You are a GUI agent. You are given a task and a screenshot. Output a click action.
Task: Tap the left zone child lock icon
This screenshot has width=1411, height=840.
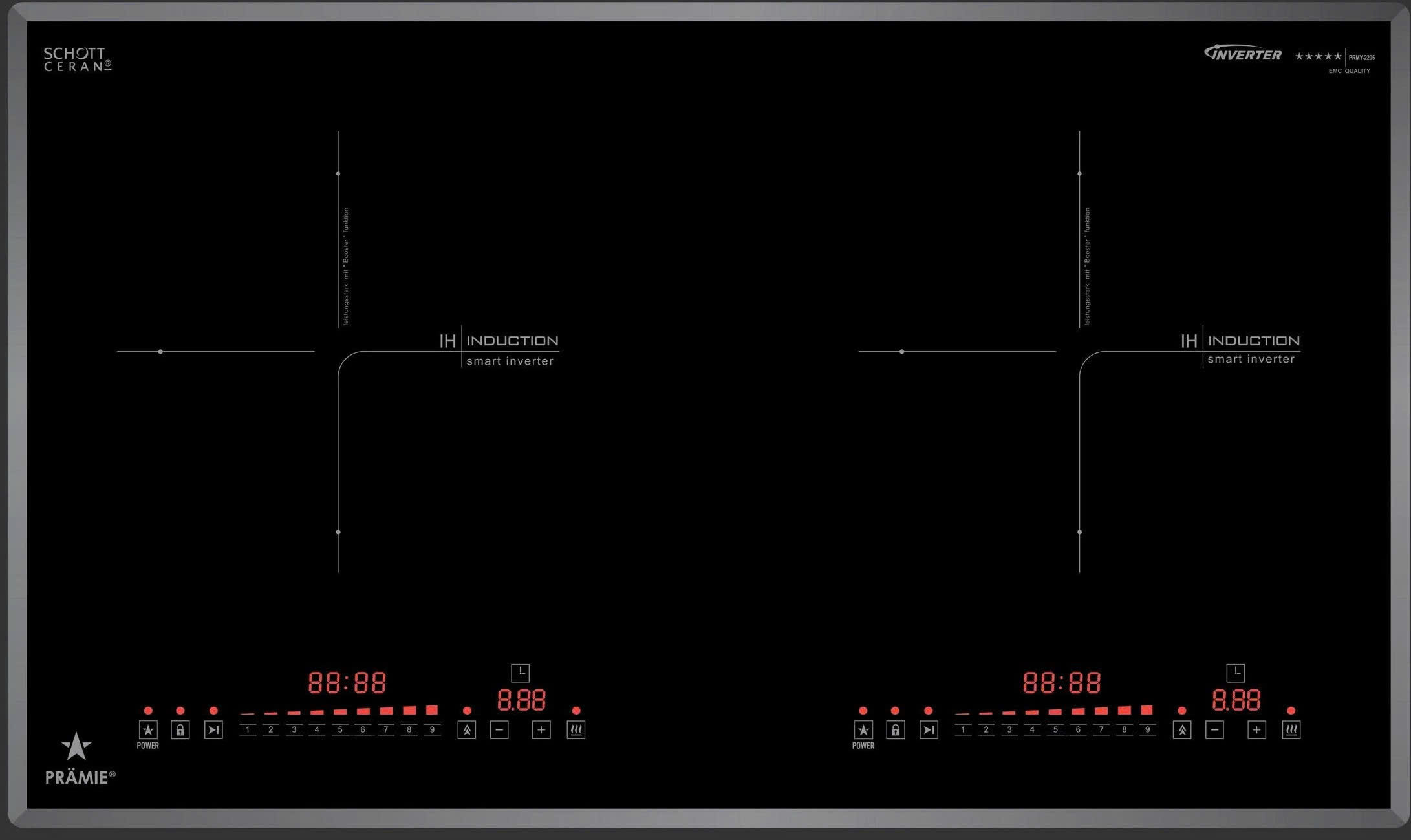(x=180, y=730)
